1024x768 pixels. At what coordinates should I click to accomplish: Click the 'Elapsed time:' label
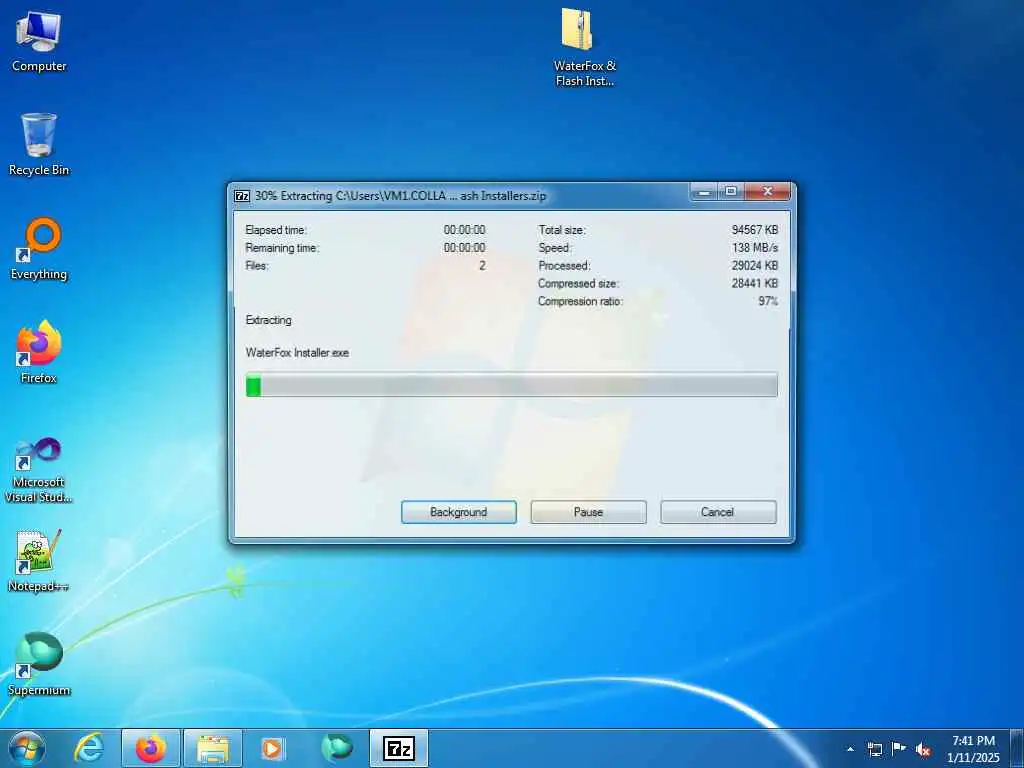(276, 230)
